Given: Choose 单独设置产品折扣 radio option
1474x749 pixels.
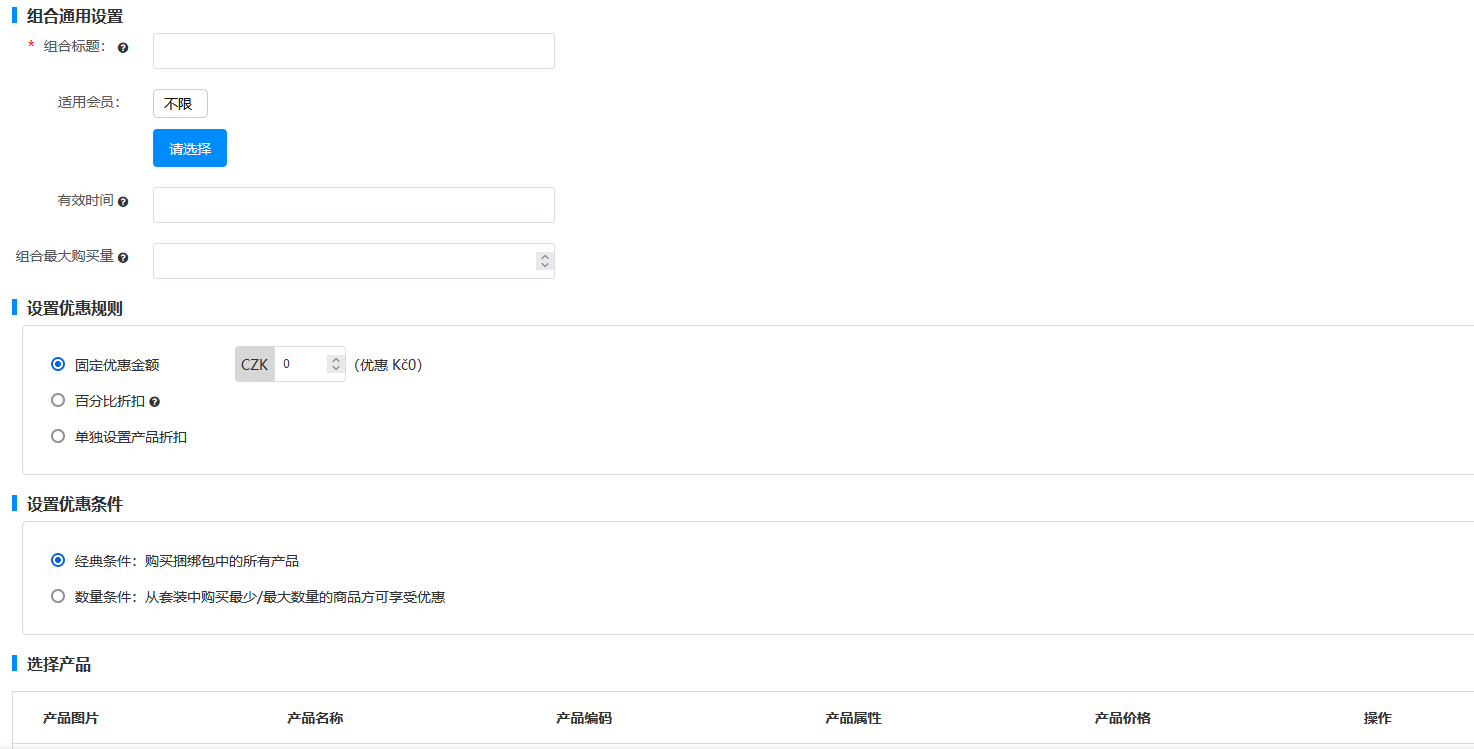Looking at the screenshot, I should pos(58,437).
